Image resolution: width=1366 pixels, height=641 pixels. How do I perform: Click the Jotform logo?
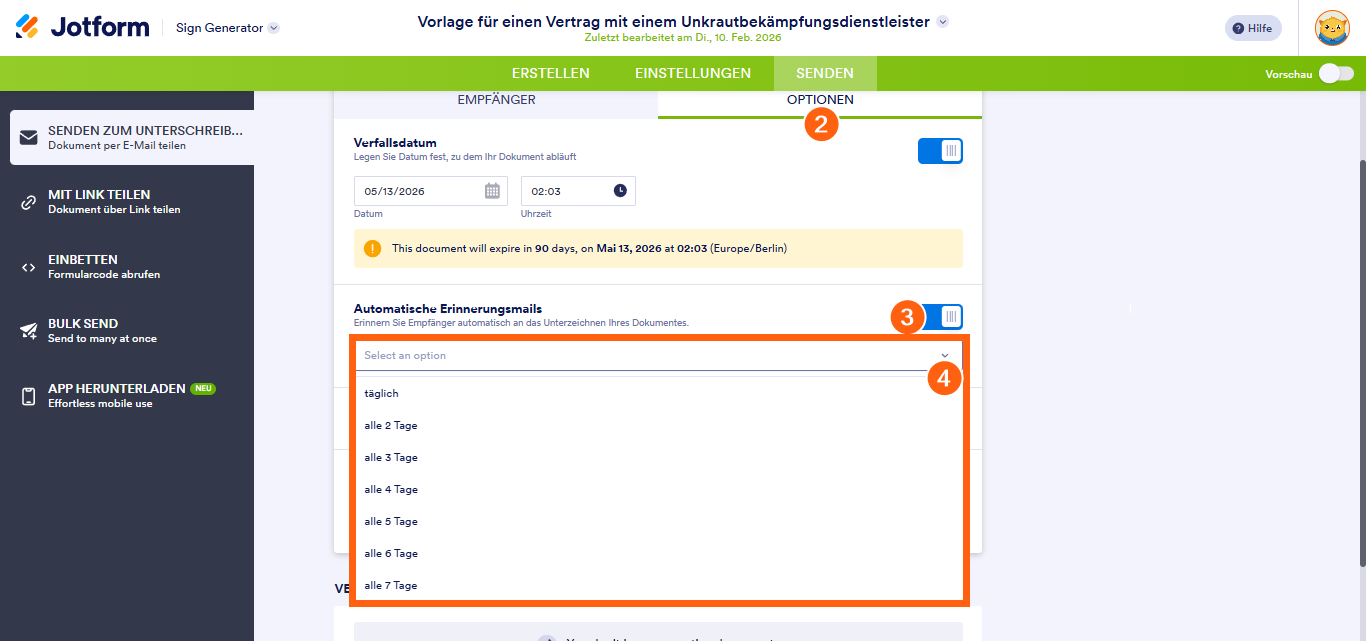point(82,27)
